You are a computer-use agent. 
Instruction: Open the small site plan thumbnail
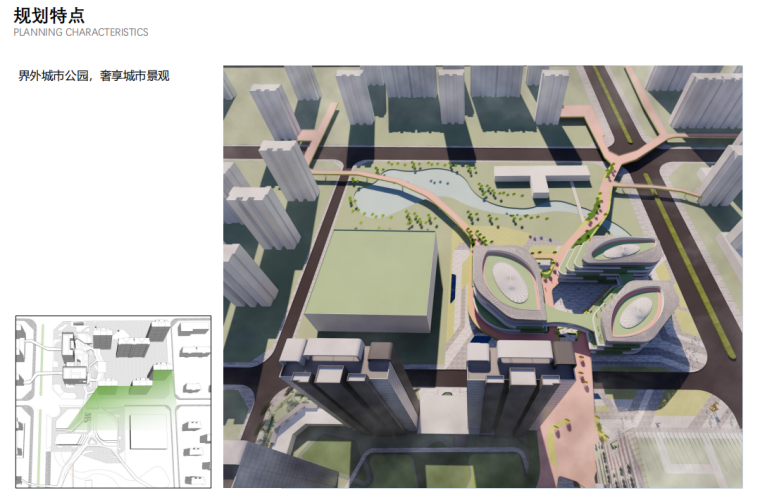pyautogui.click(x=114, y=402)
